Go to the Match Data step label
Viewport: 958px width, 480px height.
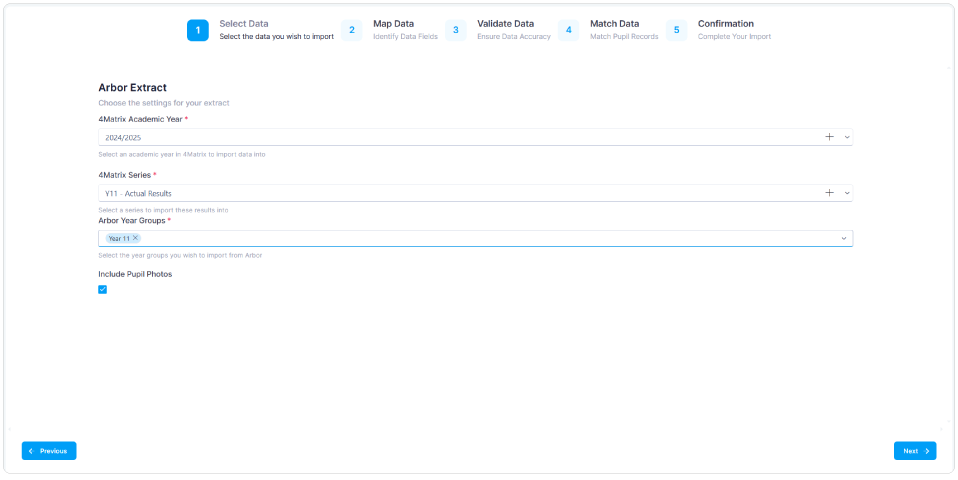tap(614, 24)
